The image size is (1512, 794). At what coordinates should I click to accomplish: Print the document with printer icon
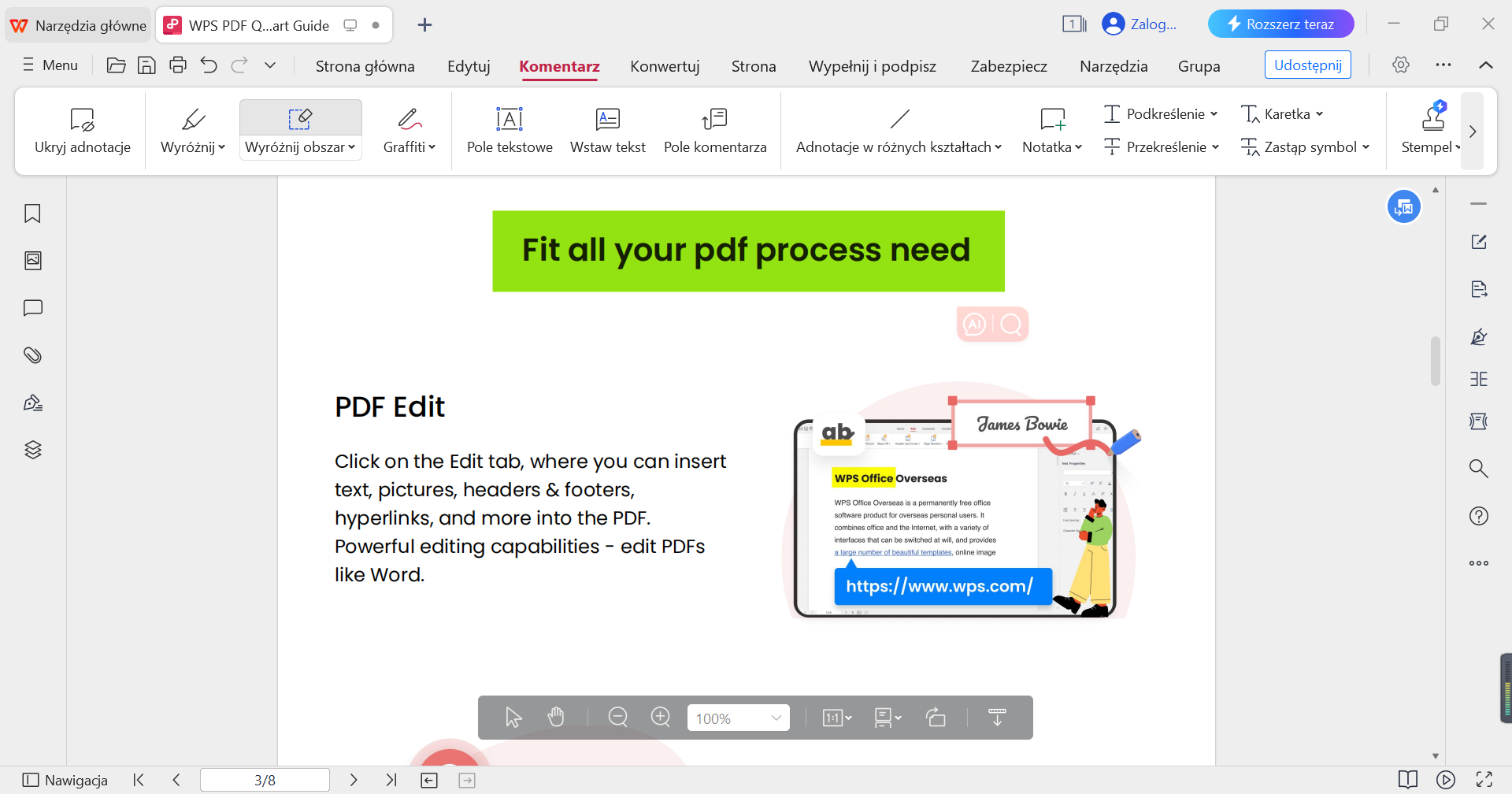(x=178, y=65)
